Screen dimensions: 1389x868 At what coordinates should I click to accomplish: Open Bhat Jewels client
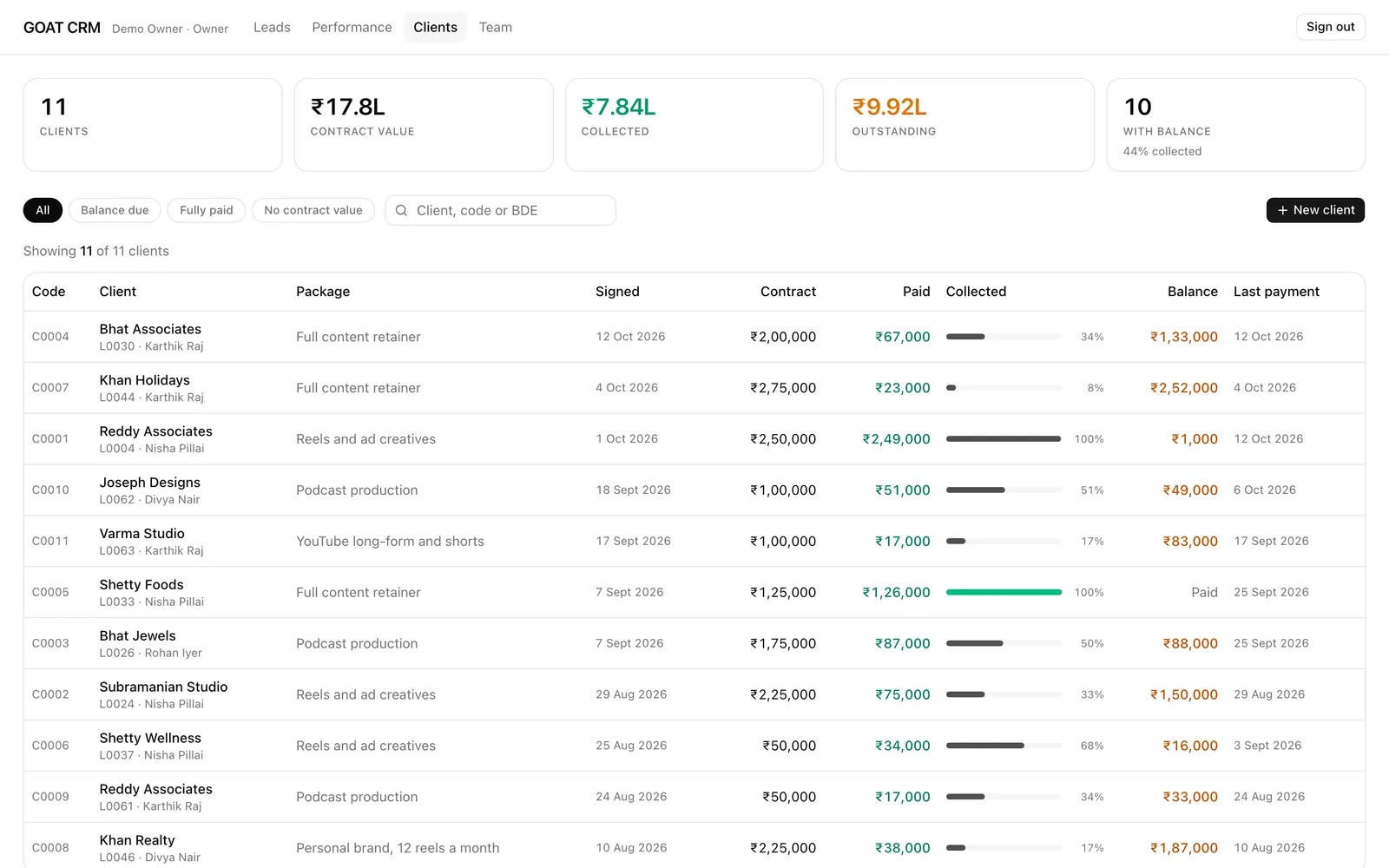137,636
